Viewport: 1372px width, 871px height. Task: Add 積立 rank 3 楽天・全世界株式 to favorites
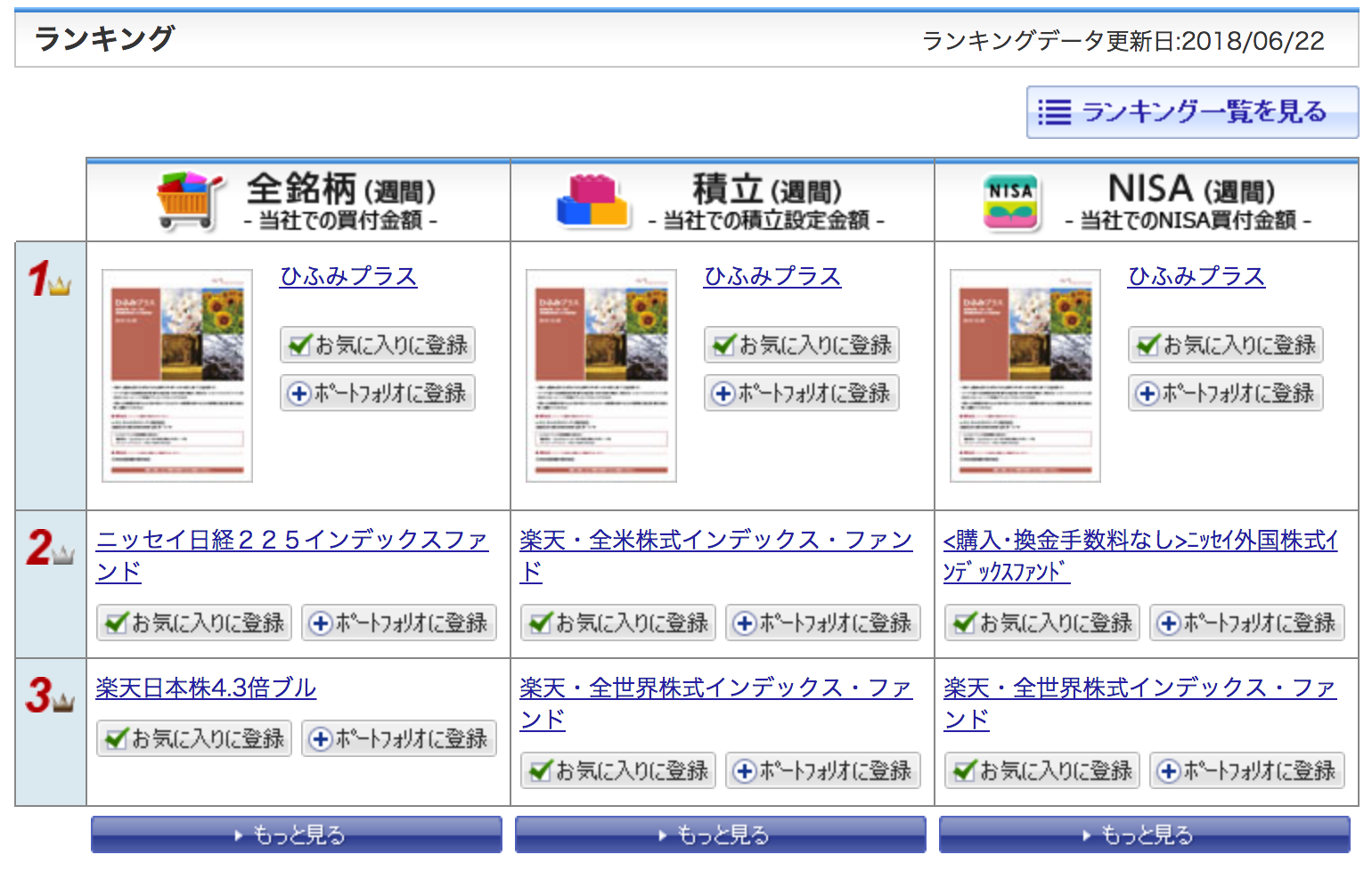pos(618,770)
